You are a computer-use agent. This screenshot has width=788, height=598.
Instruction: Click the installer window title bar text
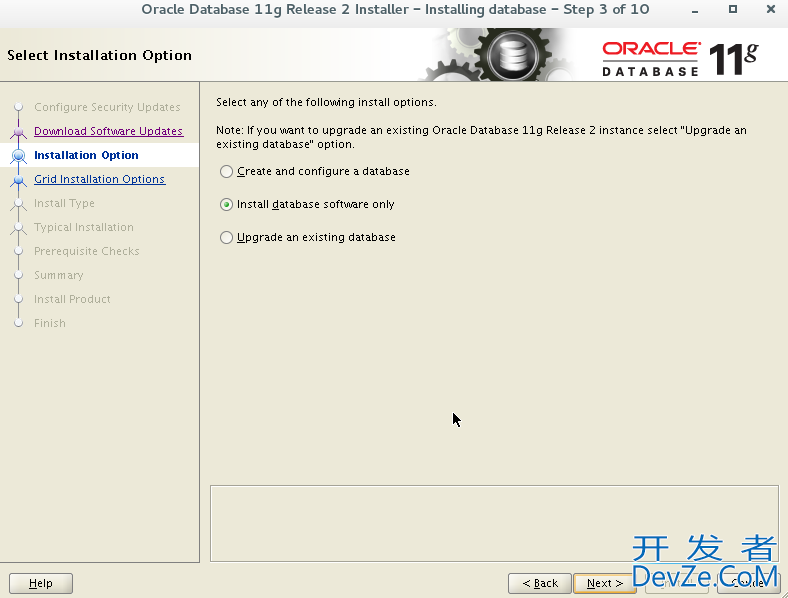pos(395,10)
